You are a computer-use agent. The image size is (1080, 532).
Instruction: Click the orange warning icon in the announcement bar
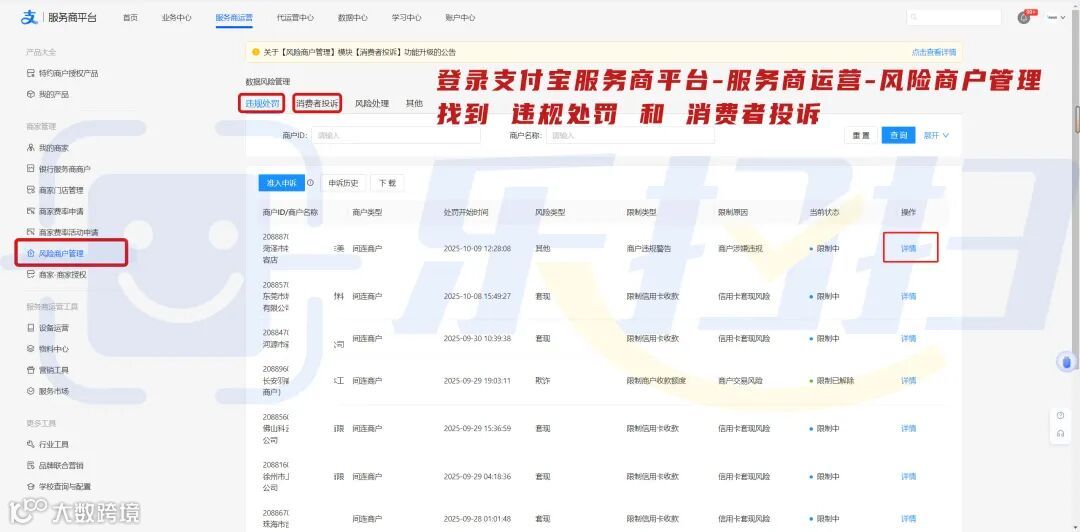pos(256,52)
